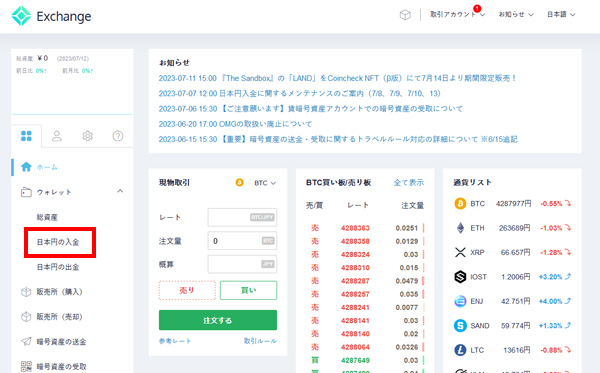Screen dimensions: 600x373
Task: Open the お知らせ header dropdown
Action: 515,15
